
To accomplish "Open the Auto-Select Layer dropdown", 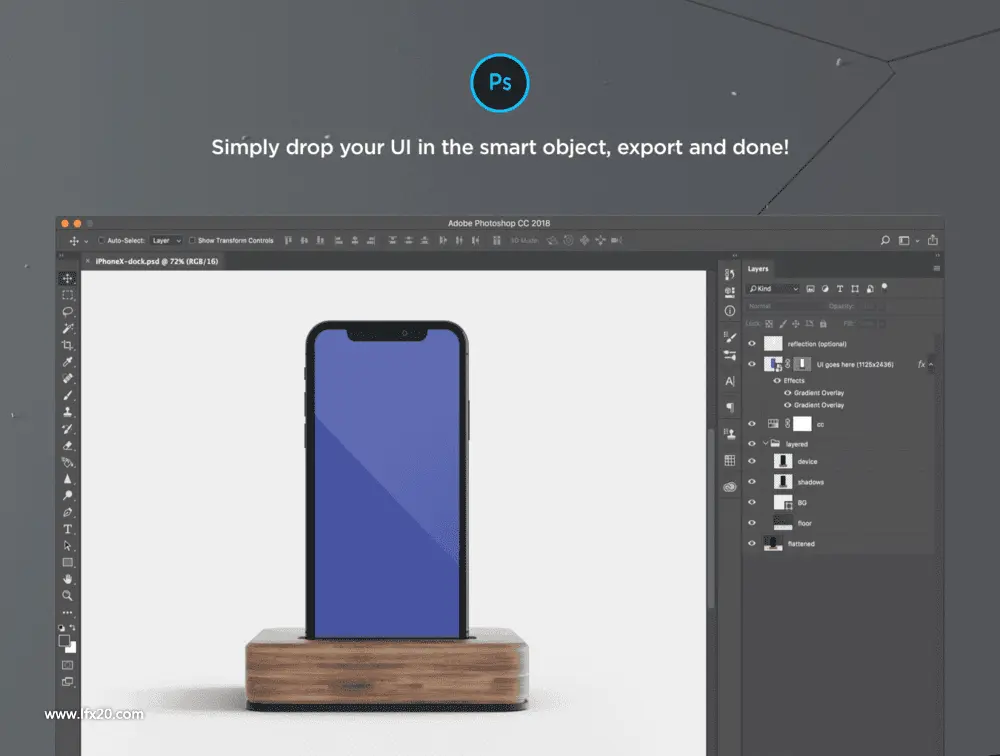I will coord(166,241).
